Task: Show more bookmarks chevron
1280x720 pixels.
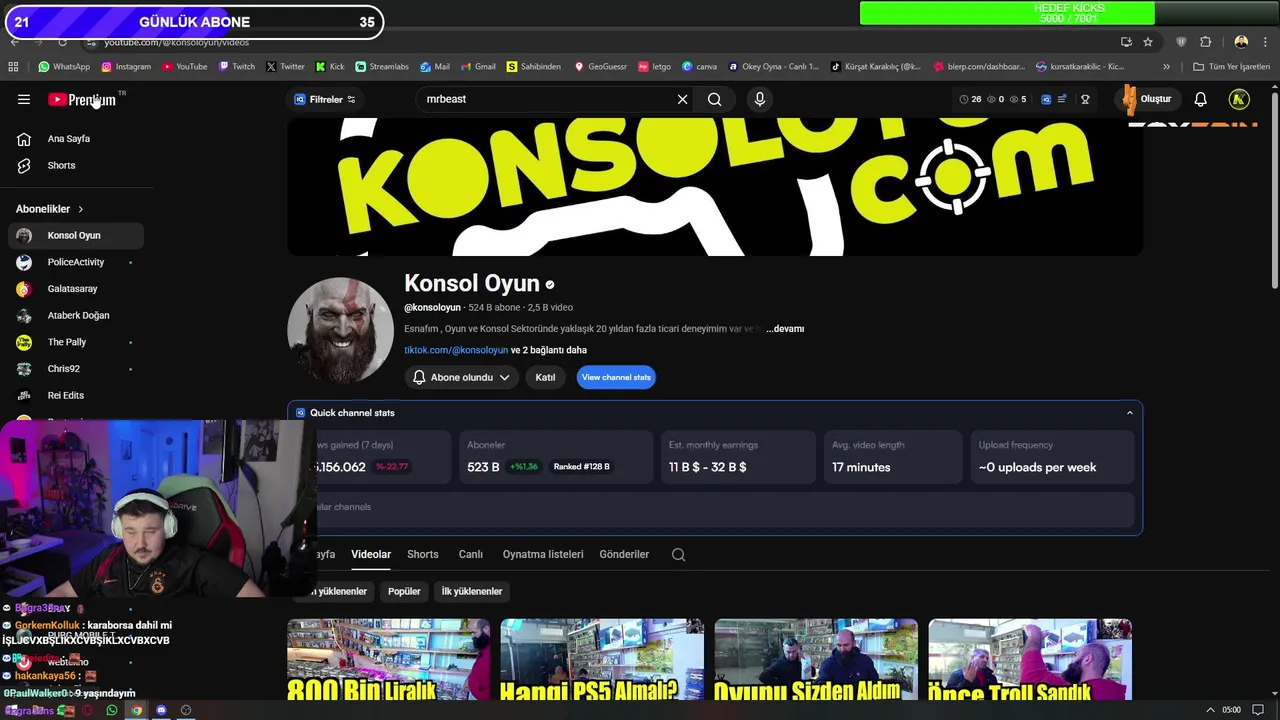Action: 1166,67
